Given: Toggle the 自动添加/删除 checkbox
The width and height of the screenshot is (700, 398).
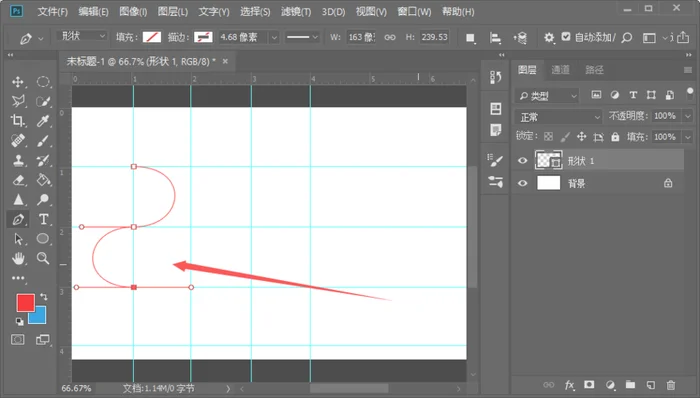Looking at the screenshot, I should (x=566, y=37).
